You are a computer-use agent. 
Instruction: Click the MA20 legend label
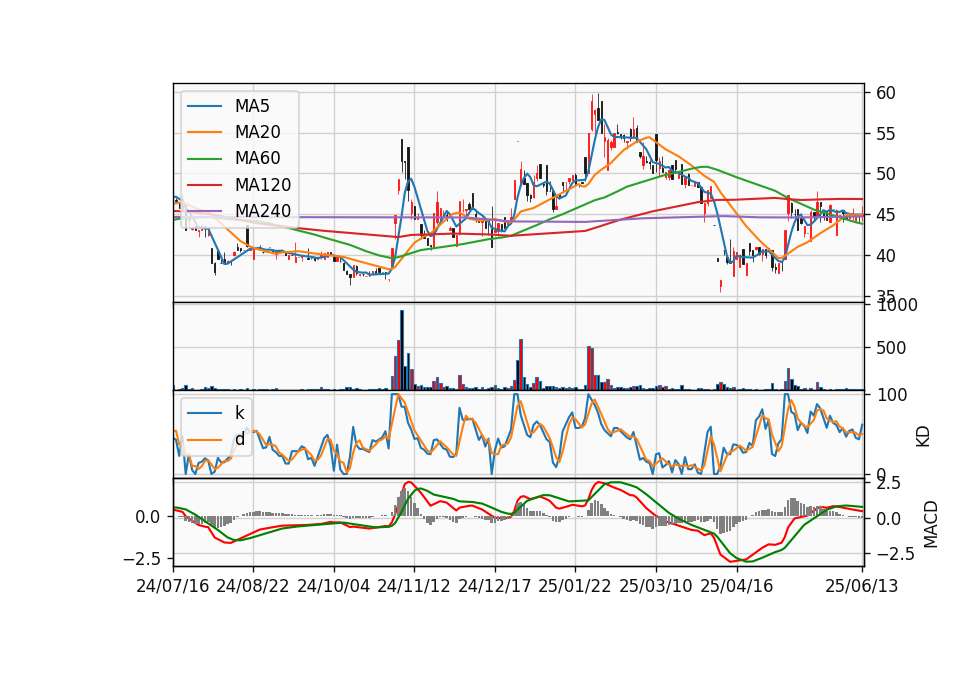(257, 132)
